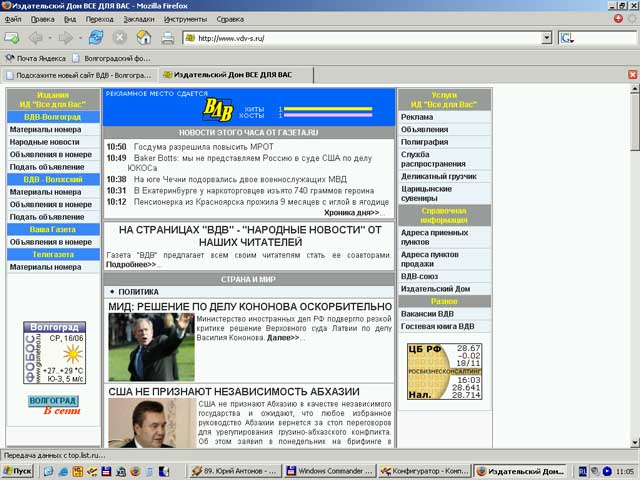640x480 pixels.
Task: Open back history dropdown arrow
Action: coord(50,38)
